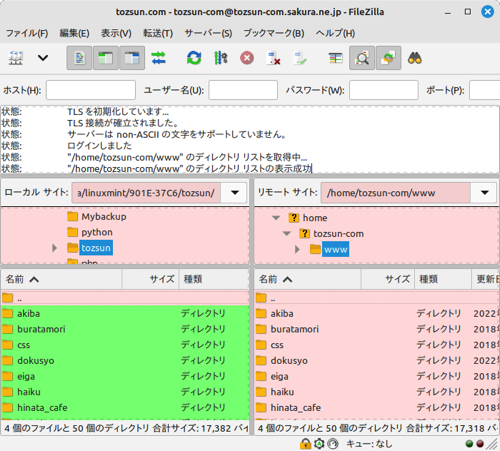Image resolution: width=500 pixels, height=451 pixels.
Task: Sort local list by 名前 column
Action: 62,279
